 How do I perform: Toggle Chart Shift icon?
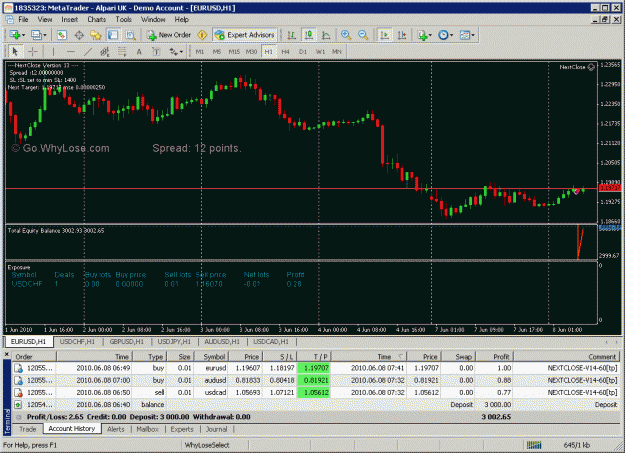click(401, 35)
